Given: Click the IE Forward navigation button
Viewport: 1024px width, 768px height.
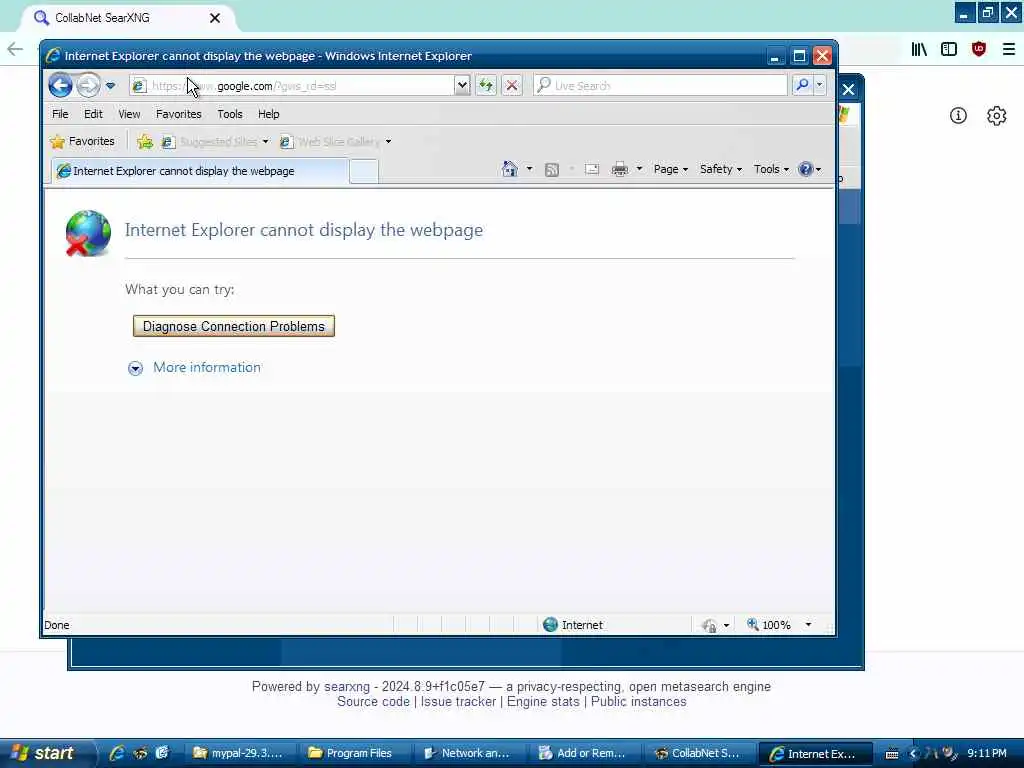Looking at the screenshot, I should point(88,86).
